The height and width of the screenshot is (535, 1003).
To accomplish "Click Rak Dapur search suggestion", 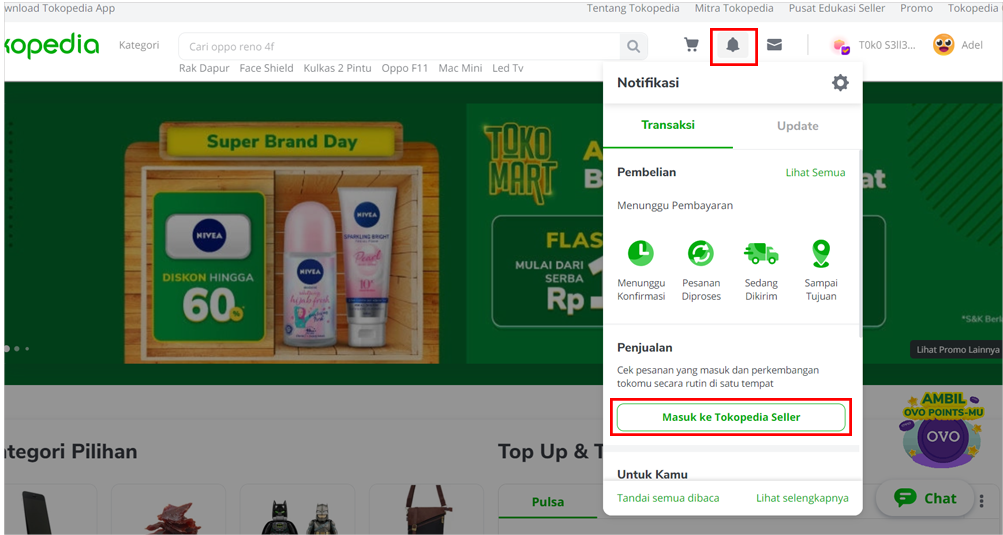I will point(204,68).
